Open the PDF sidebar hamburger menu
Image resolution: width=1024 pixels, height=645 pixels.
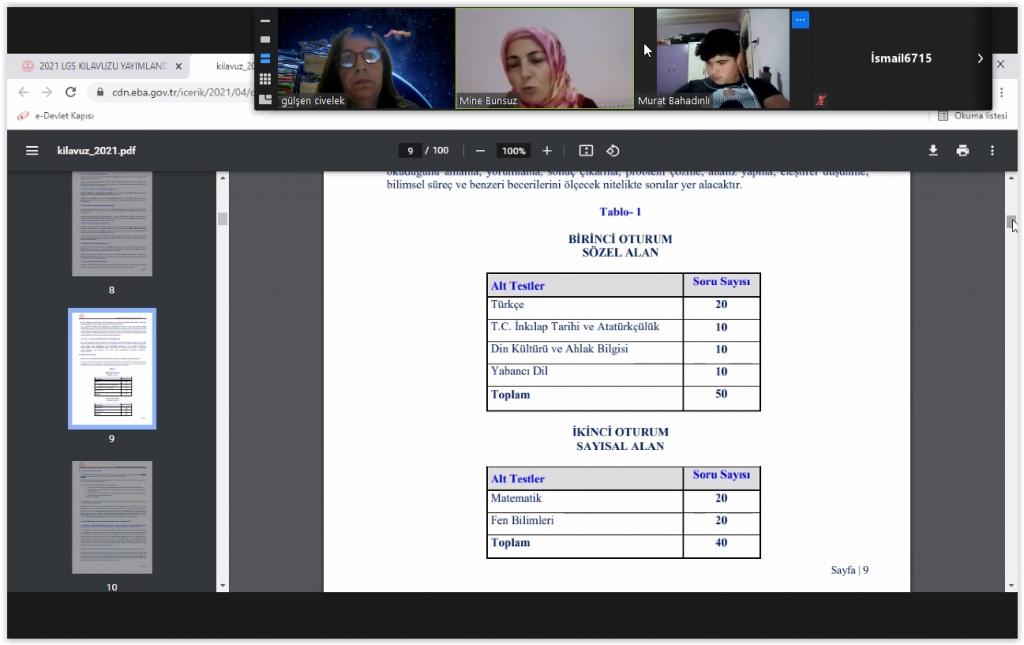click(32, 151)
